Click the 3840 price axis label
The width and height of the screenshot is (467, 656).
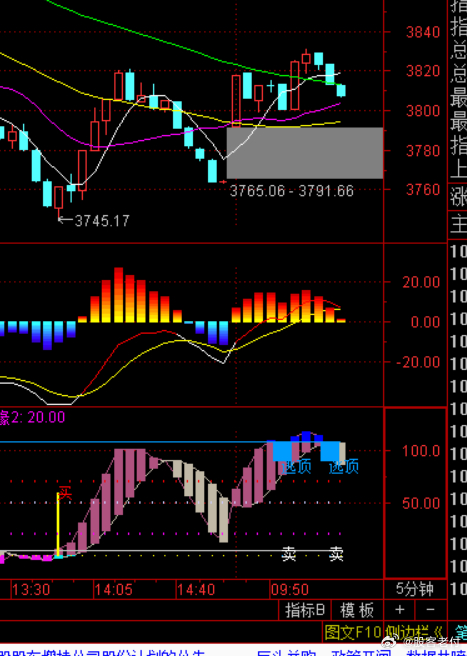point(423,32)
